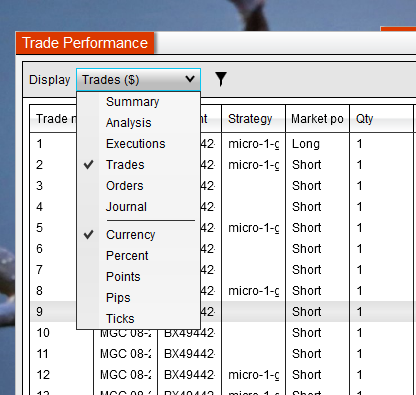This screenshot has height=395, width=416.
Task: Choose Percent unit option
Action: [x=127, y=256]
